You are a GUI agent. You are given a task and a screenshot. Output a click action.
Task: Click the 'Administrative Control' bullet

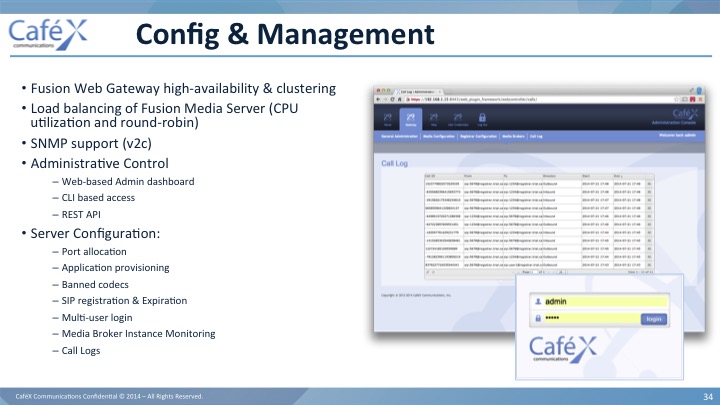pos(100,163)
